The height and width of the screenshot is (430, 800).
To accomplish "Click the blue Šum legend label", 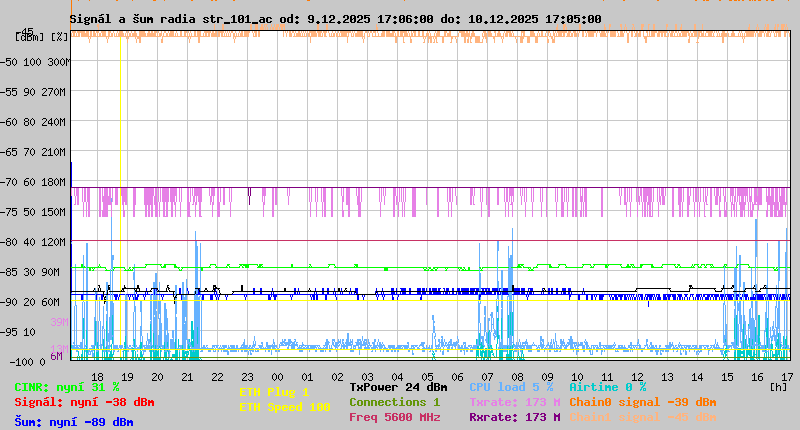I will click(74, 422).
